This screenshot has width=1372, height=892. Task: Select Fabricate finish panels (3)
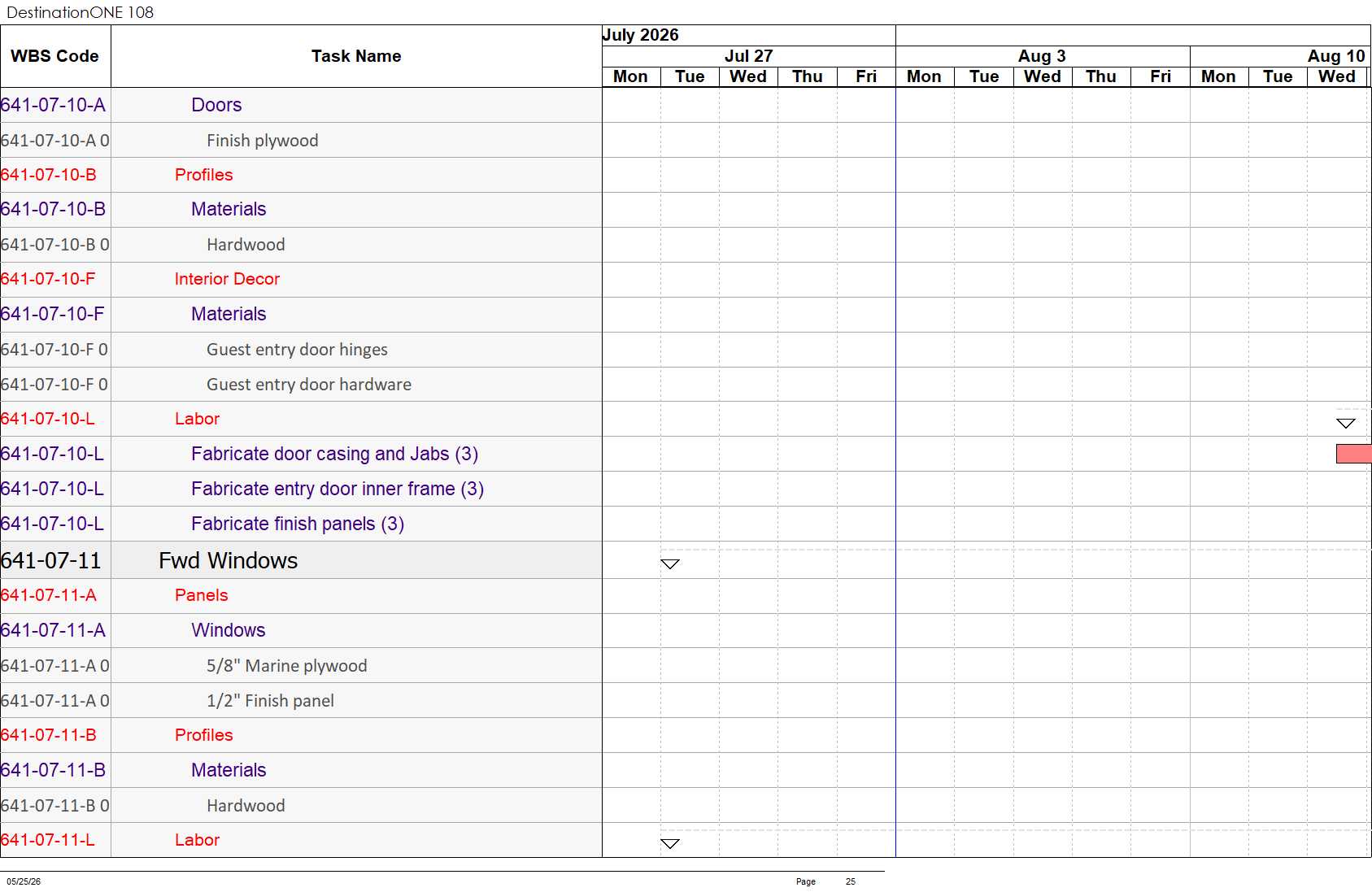pos(298,524)
